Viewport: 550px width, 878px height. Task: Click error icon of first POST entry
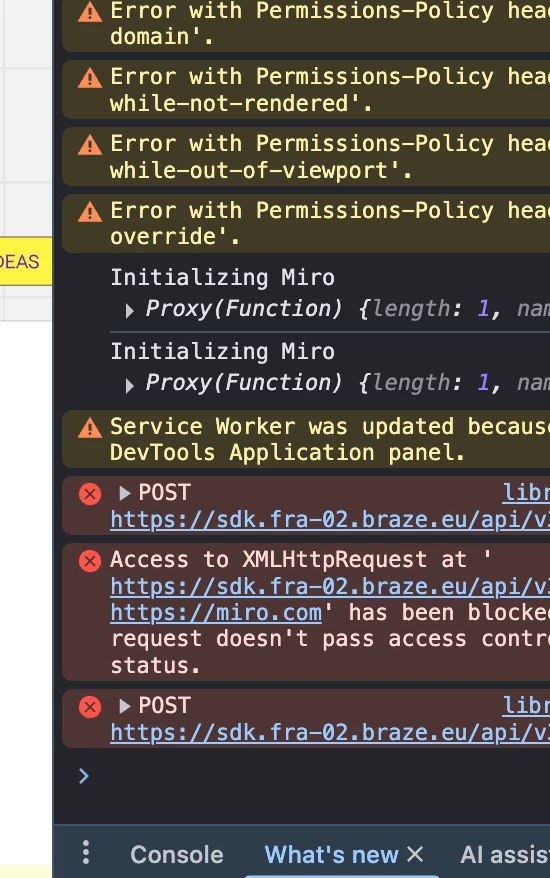pyautogui.click(x=90, y=494)
